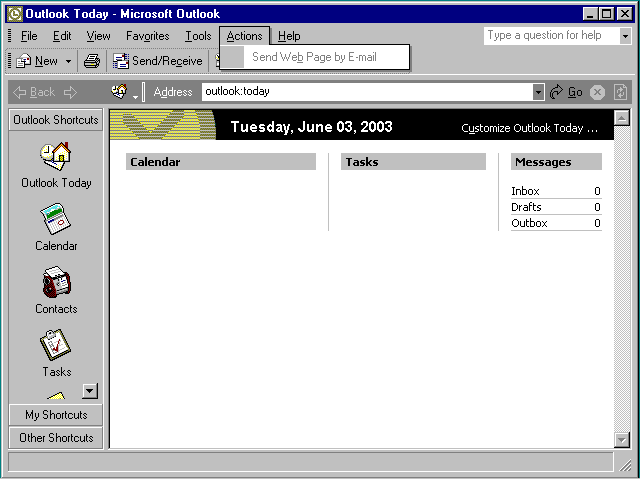Open the Favorites menu
Image resolution: width=640 pixels, height=480 pixels.
point(147,36)
